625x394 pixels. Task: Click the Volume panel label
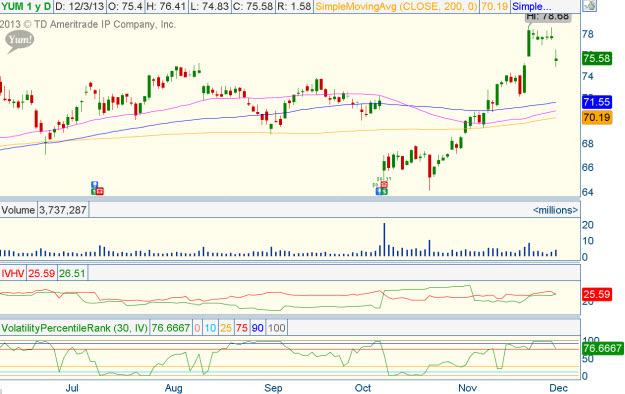(18, 210)
